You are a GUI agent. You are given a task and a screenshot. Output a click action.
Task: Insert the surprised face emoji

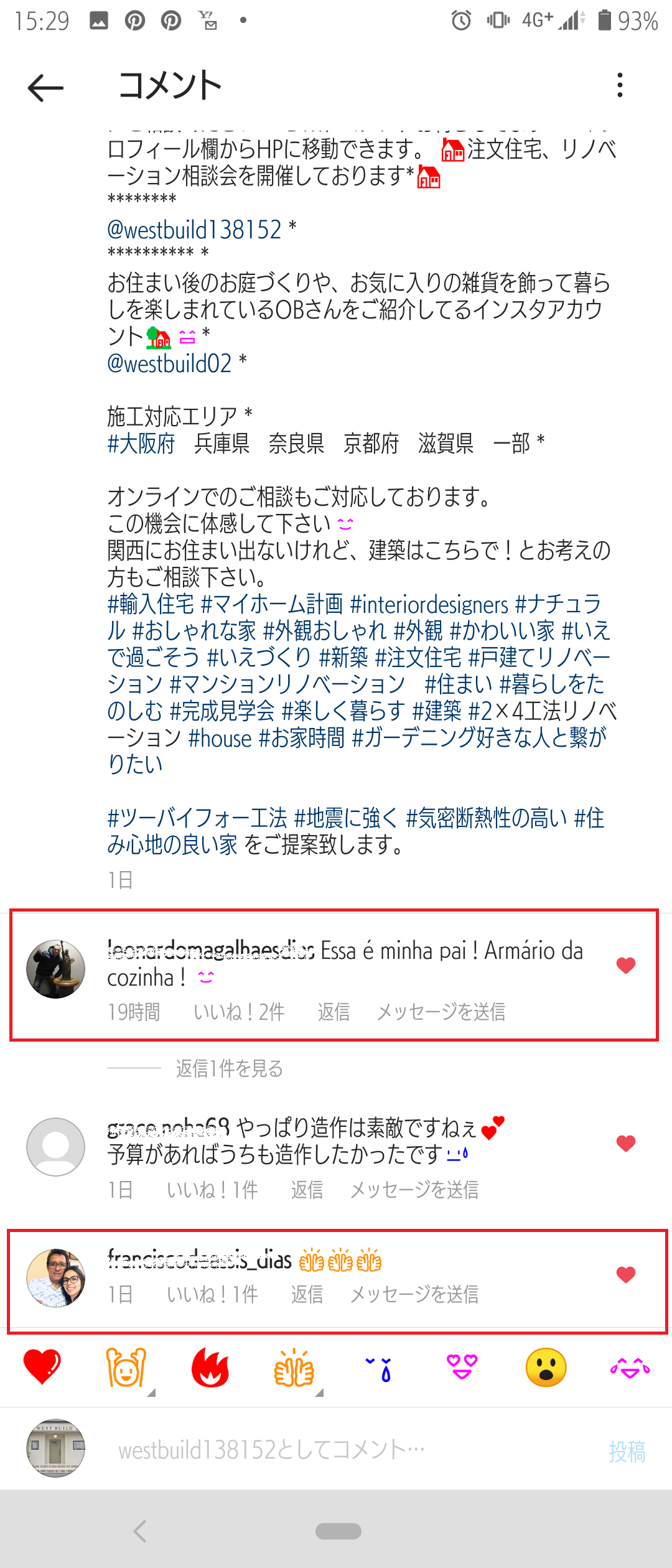[546, 1367]
